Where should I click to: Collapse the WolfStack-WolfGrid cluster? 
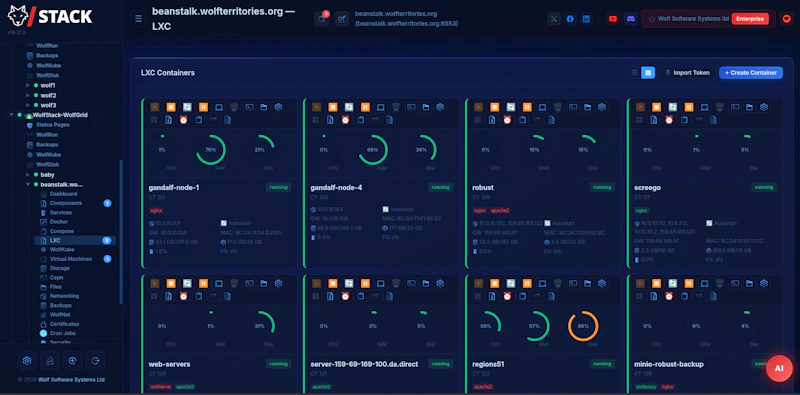click(x=12, y=115)
